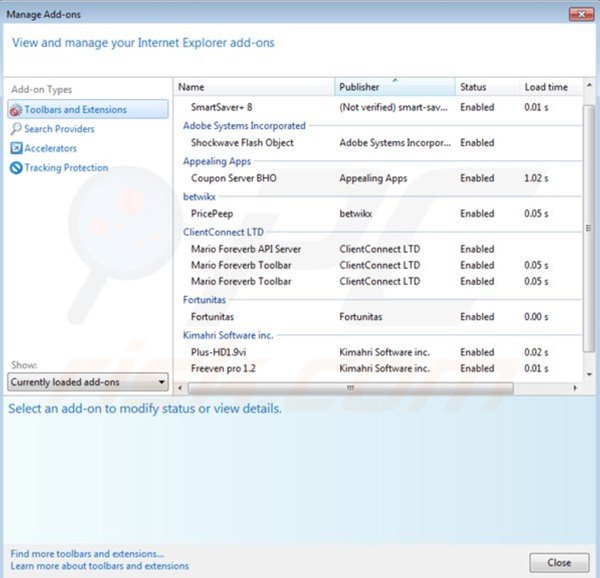Click the Adobe Systems Incorpor... publisher cell
This screenshot has width=600, height=578.
point(395,143)
